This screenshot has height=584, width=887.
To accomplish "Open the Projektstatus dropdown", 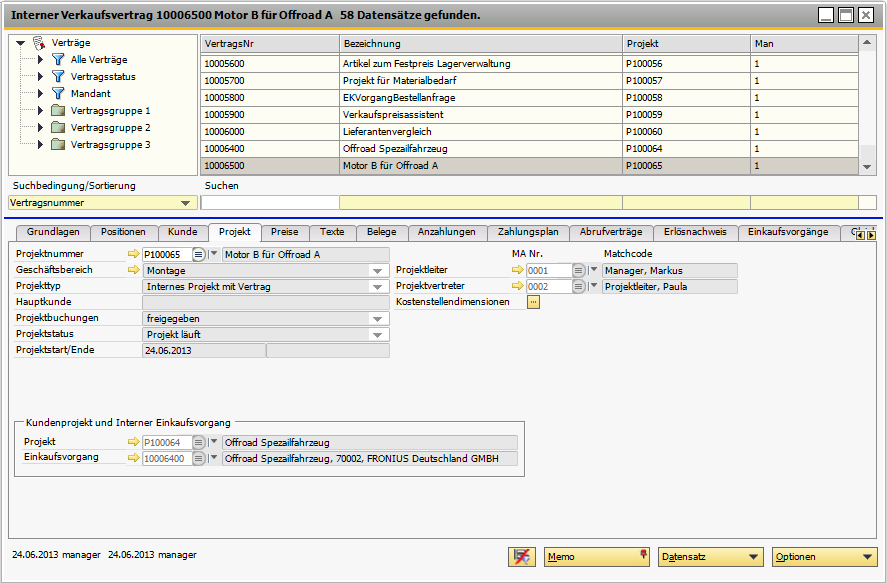I will point(378,334).
